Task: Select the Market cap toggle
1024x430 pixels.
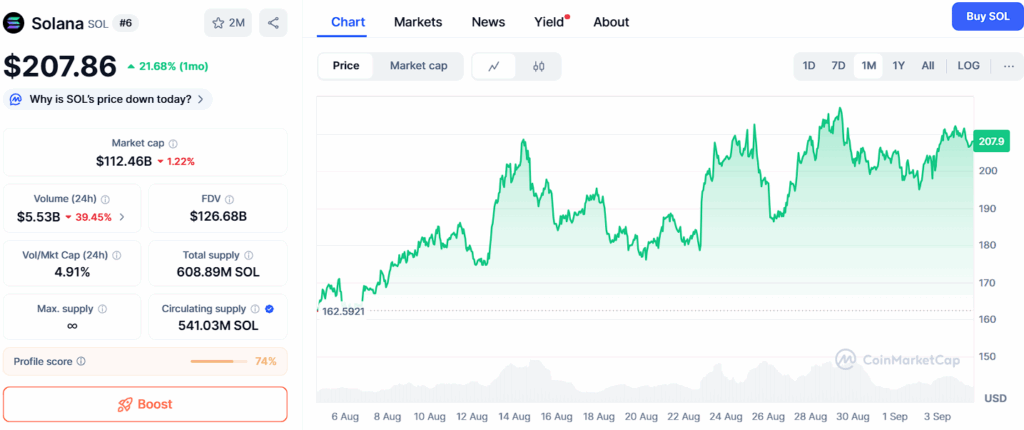Action: click(x=419, y=66)
